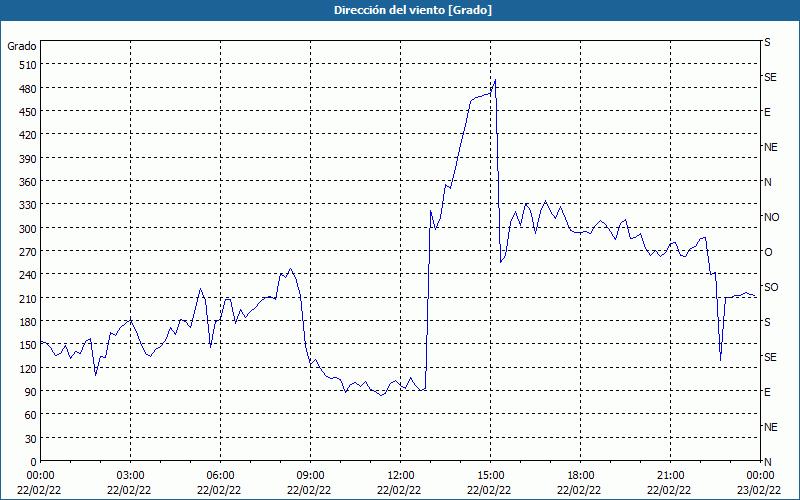Click the 03:00 time label on x-axis
The image size is (800, 500).
pos(131,476)
